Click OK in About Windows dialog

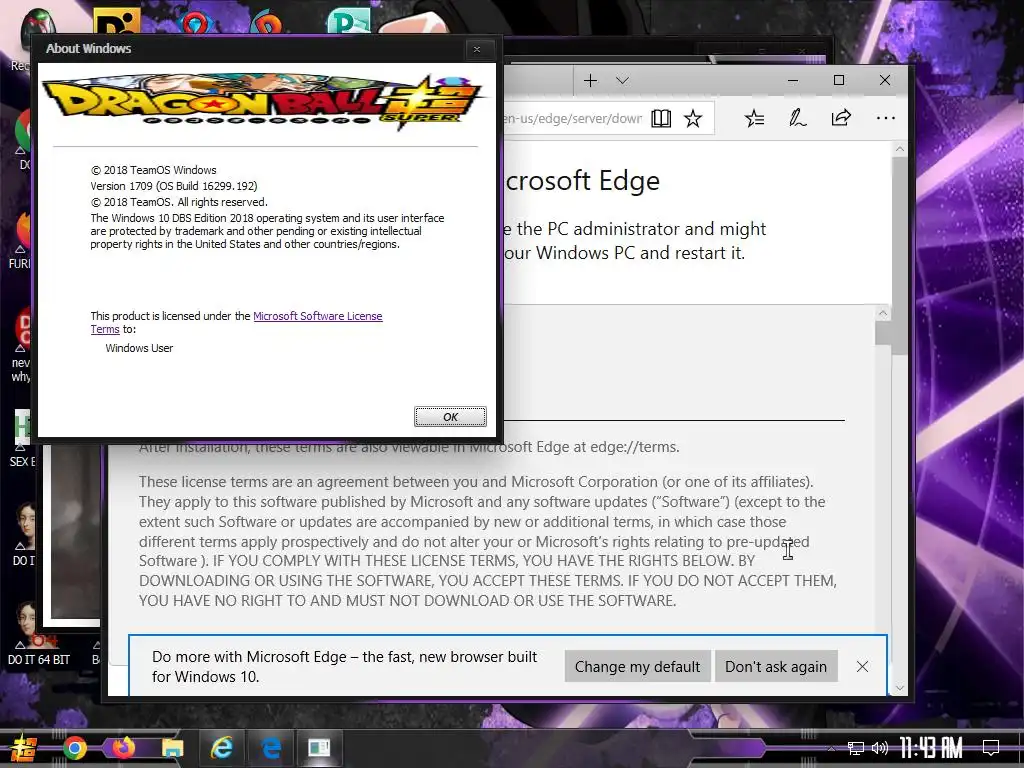(450, 417)
